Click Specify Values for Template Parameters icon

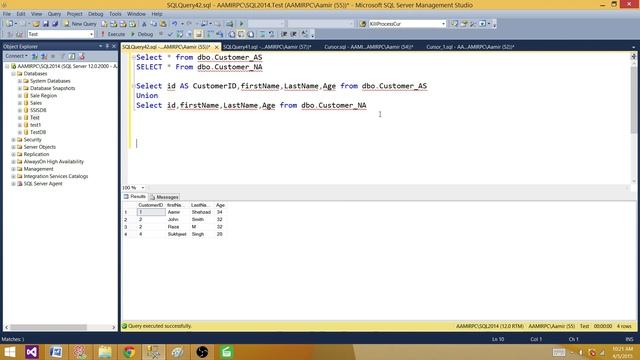[304, 34]
